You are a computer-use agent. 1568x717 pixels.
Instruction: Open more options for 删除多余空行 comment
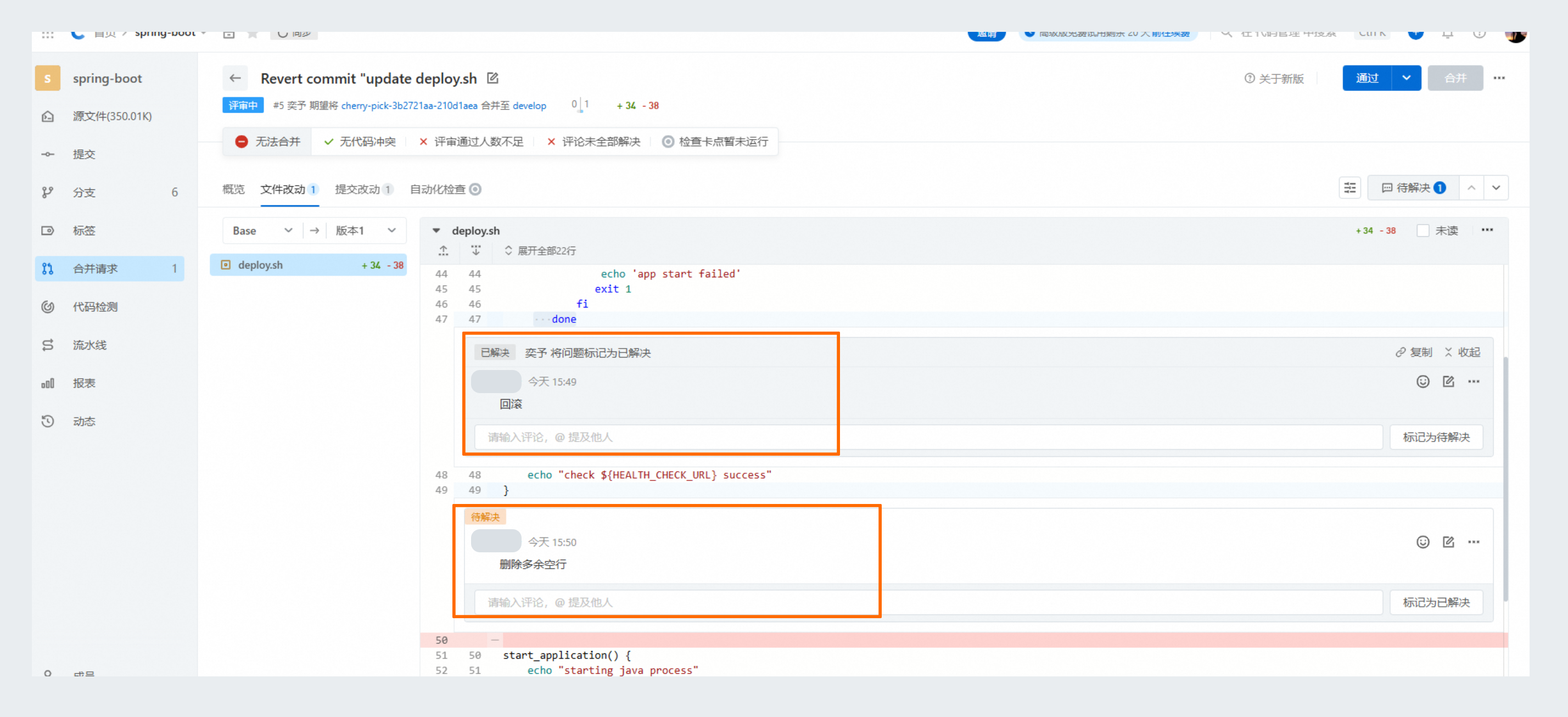click(x=1474, y=542)
